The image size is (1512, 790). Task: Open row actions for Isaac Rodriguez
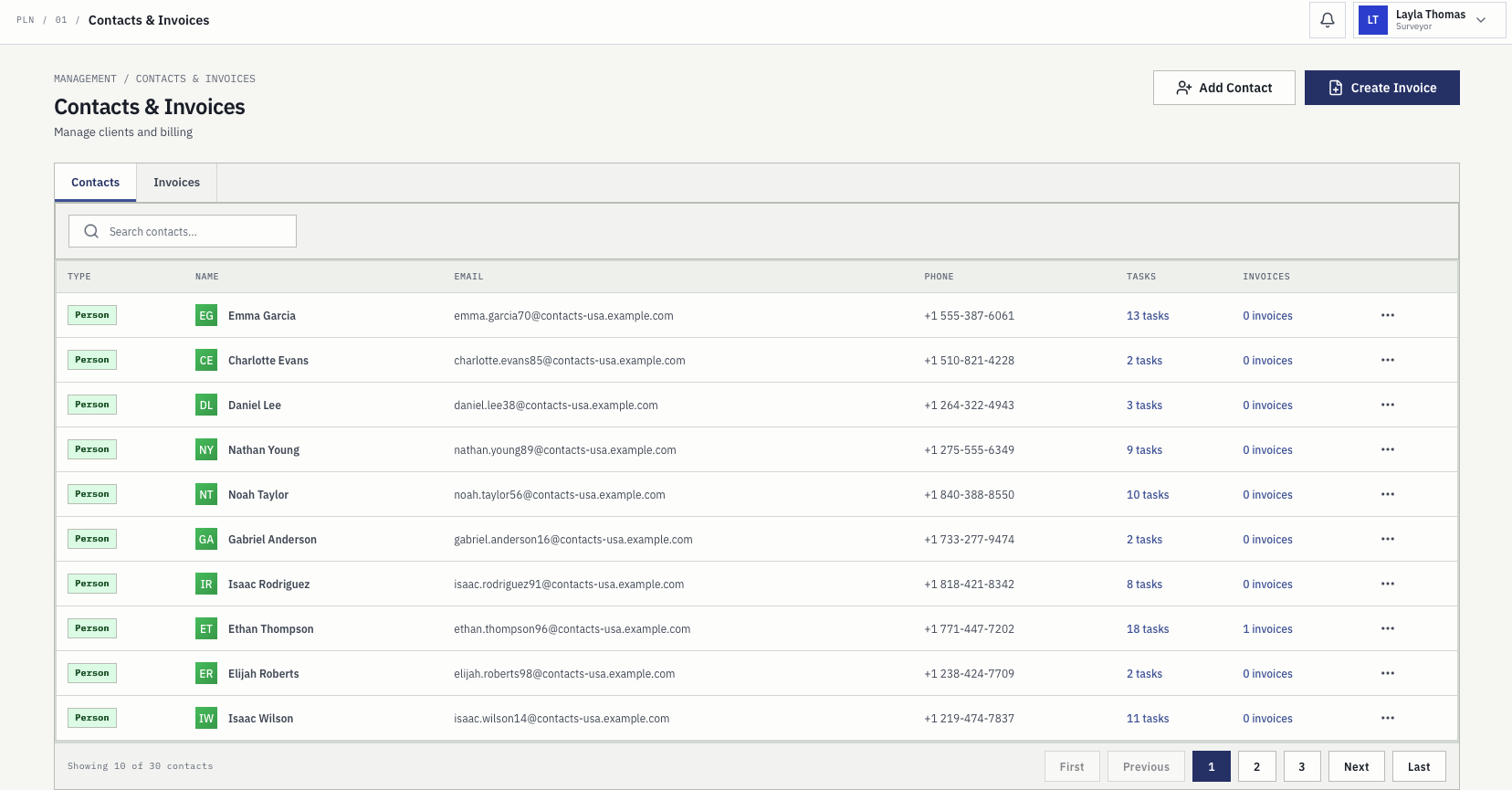(x=1388, y=584)
